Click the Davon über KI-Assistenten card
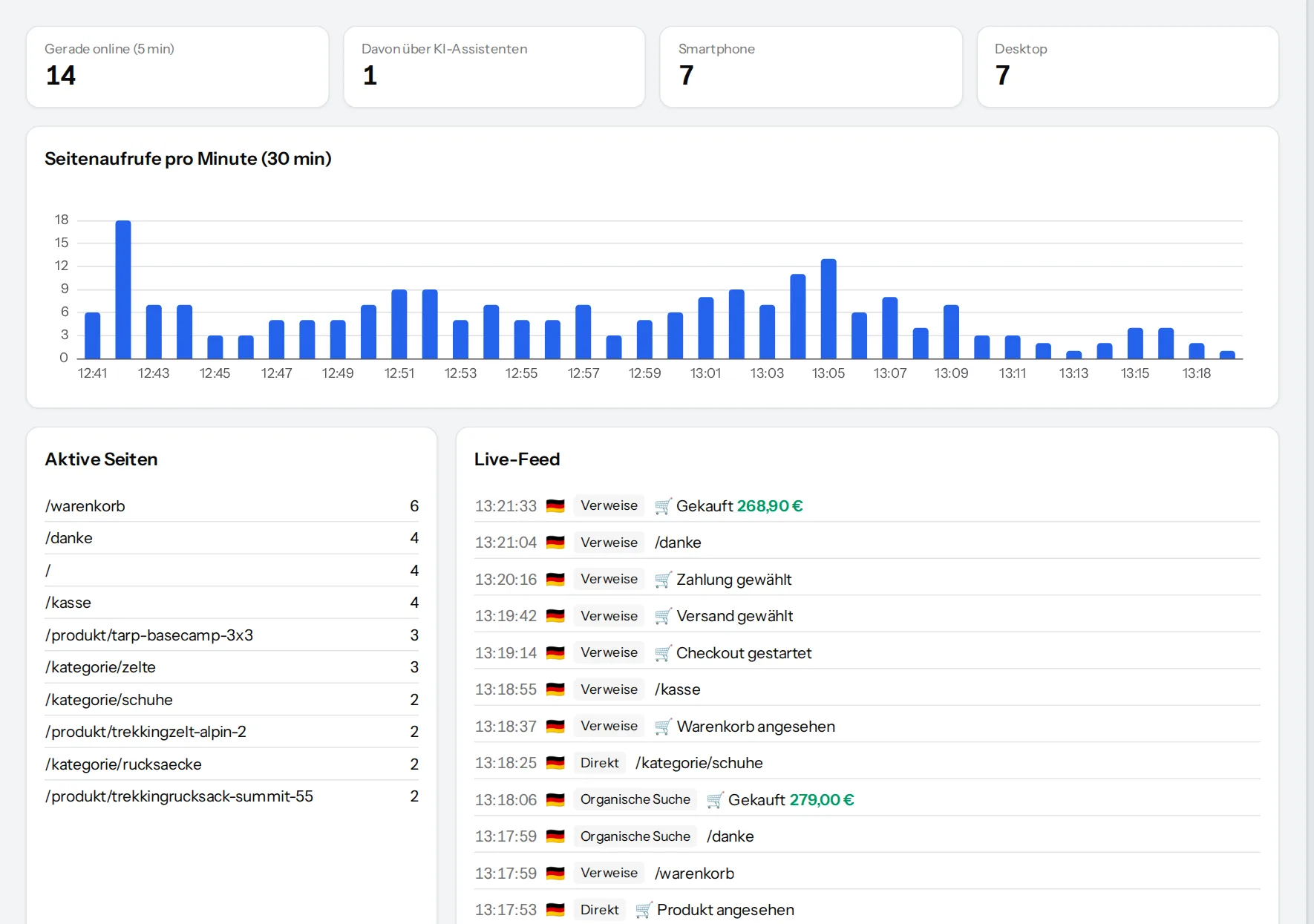The width and height of the screenshot is (1314, 924). 494,67
